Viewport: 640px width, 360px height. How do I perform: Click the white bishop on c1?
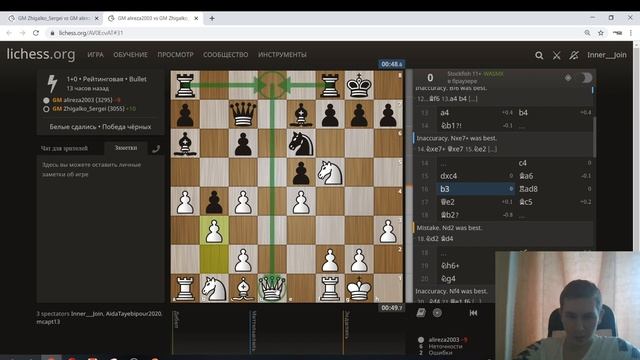[x=243, y=288]
